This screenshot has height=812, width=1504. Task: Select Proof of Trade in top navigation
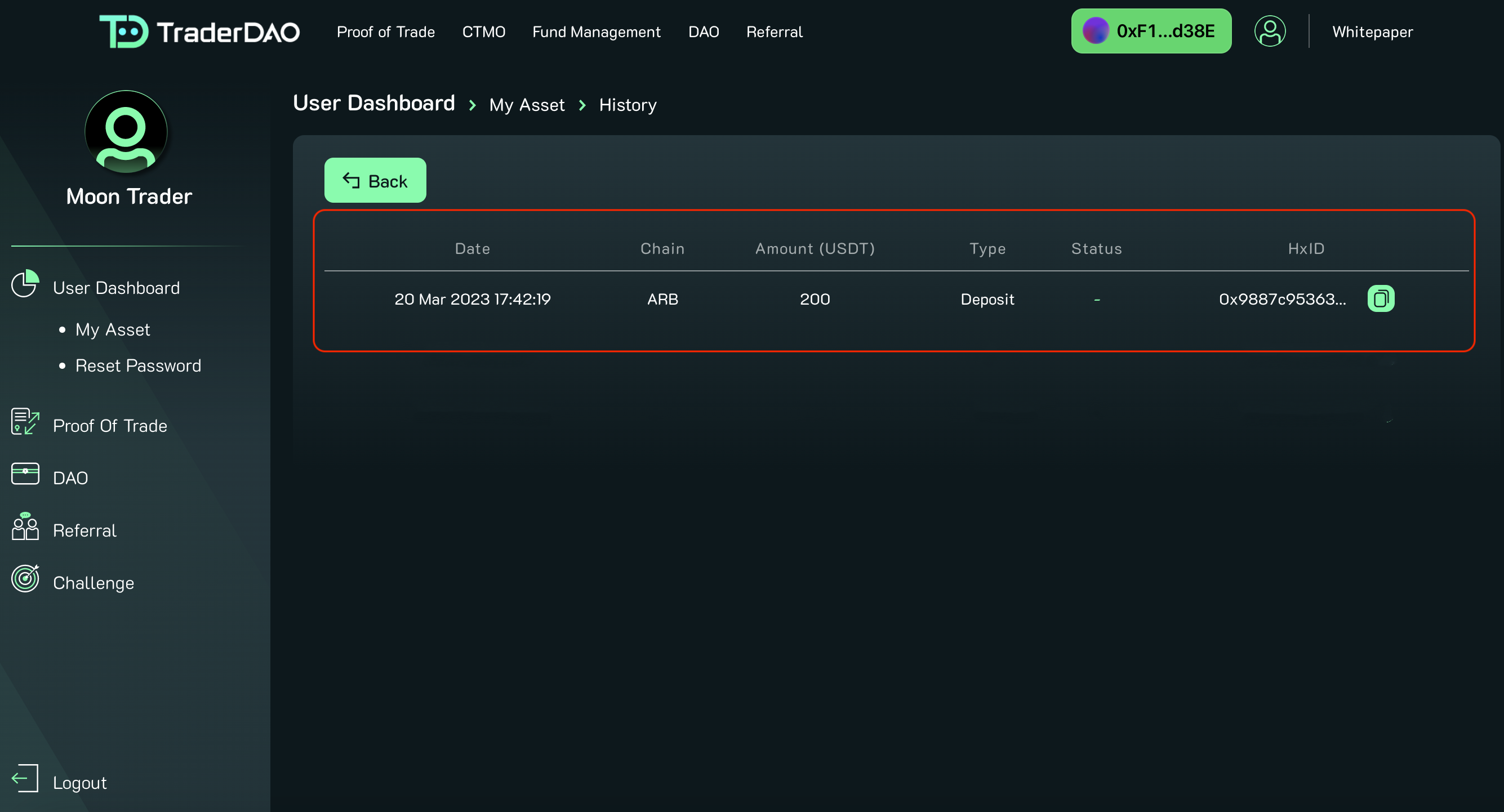pos(385,32)
